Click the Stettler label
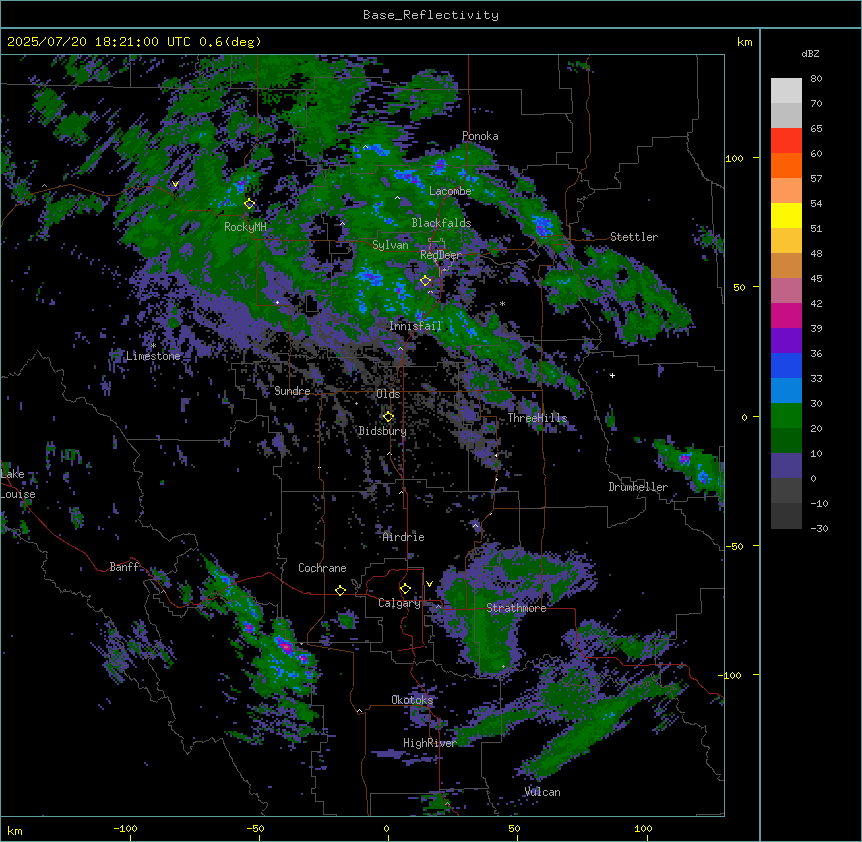 point(634,237)
